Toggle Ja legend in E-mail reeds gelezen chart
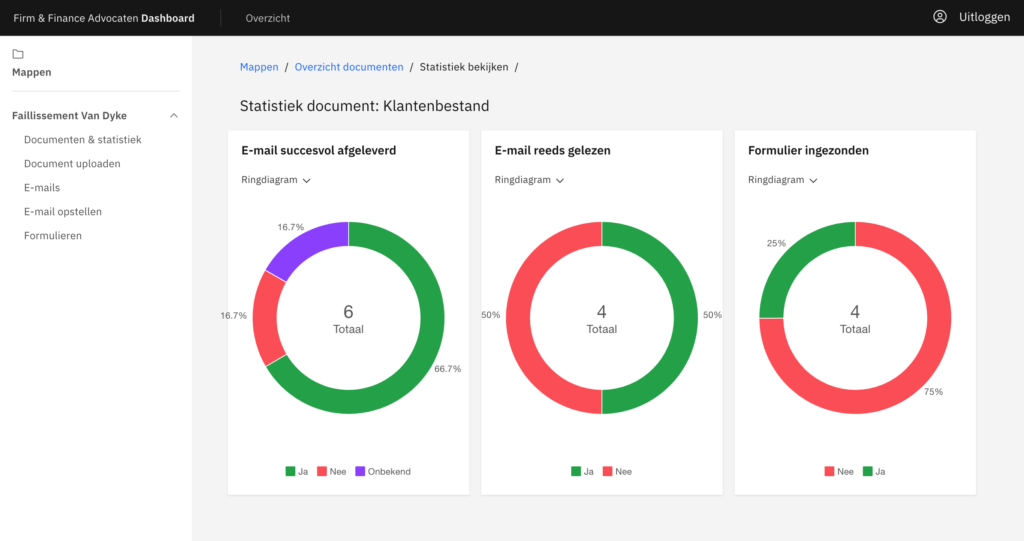Viewport: 1024px width, 541px height. pyautogui.click(x=582, y=471)
